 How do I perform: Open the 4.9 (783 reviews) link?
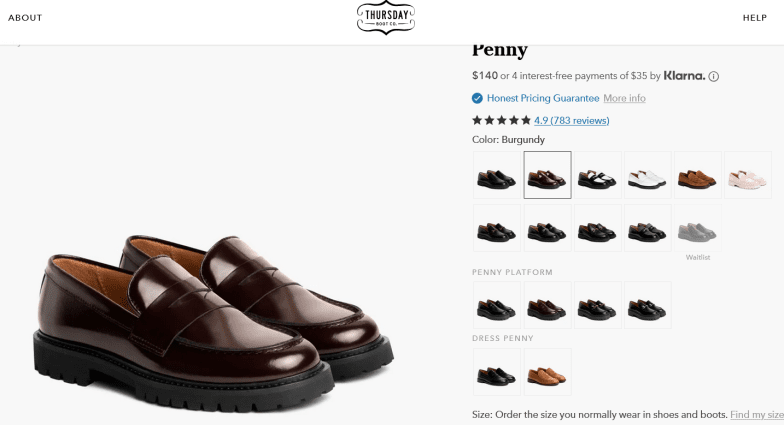[x=571, y=120]
